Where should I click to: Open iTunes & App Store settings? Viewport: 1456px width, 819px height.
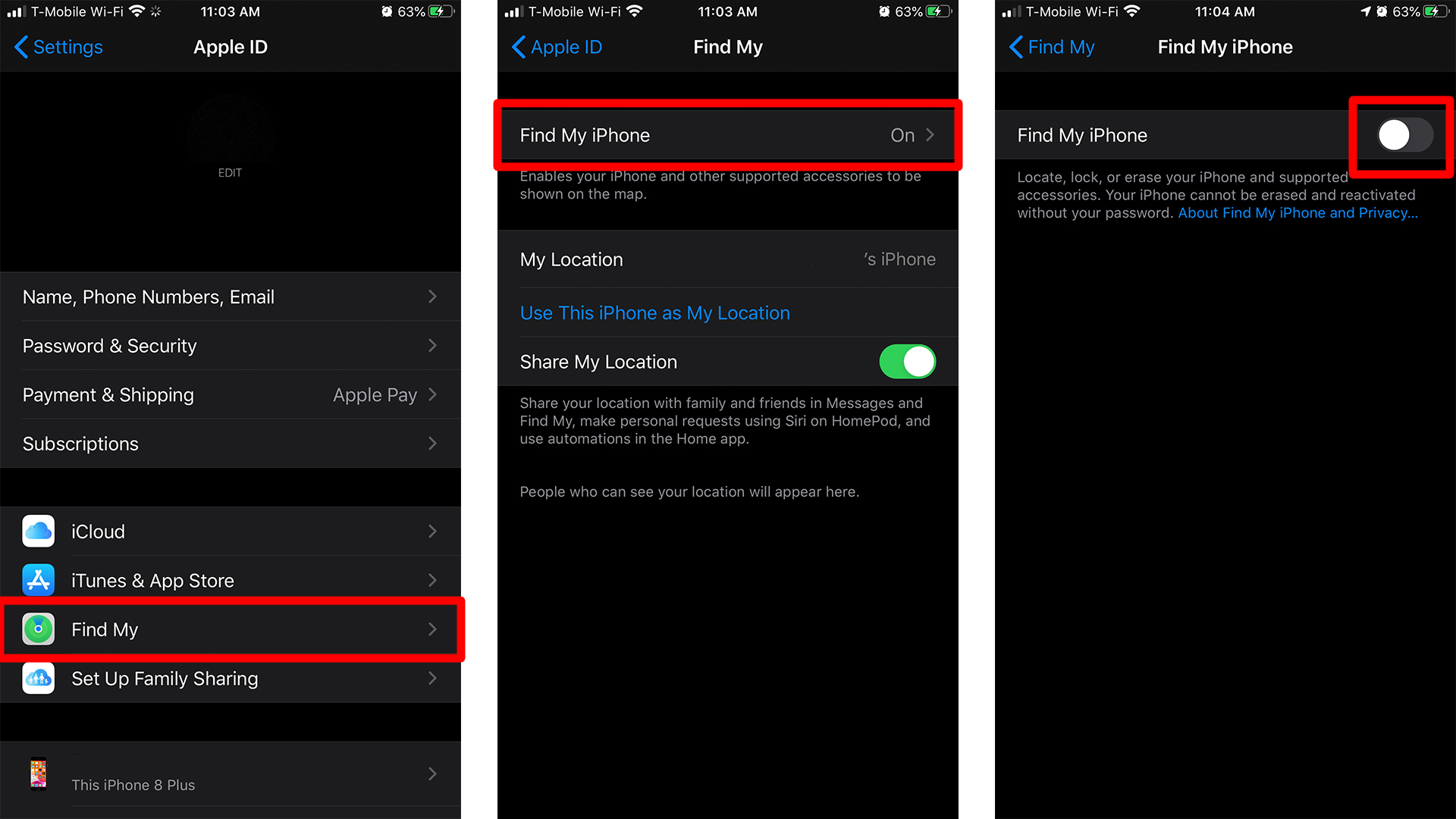click(229, 579)
